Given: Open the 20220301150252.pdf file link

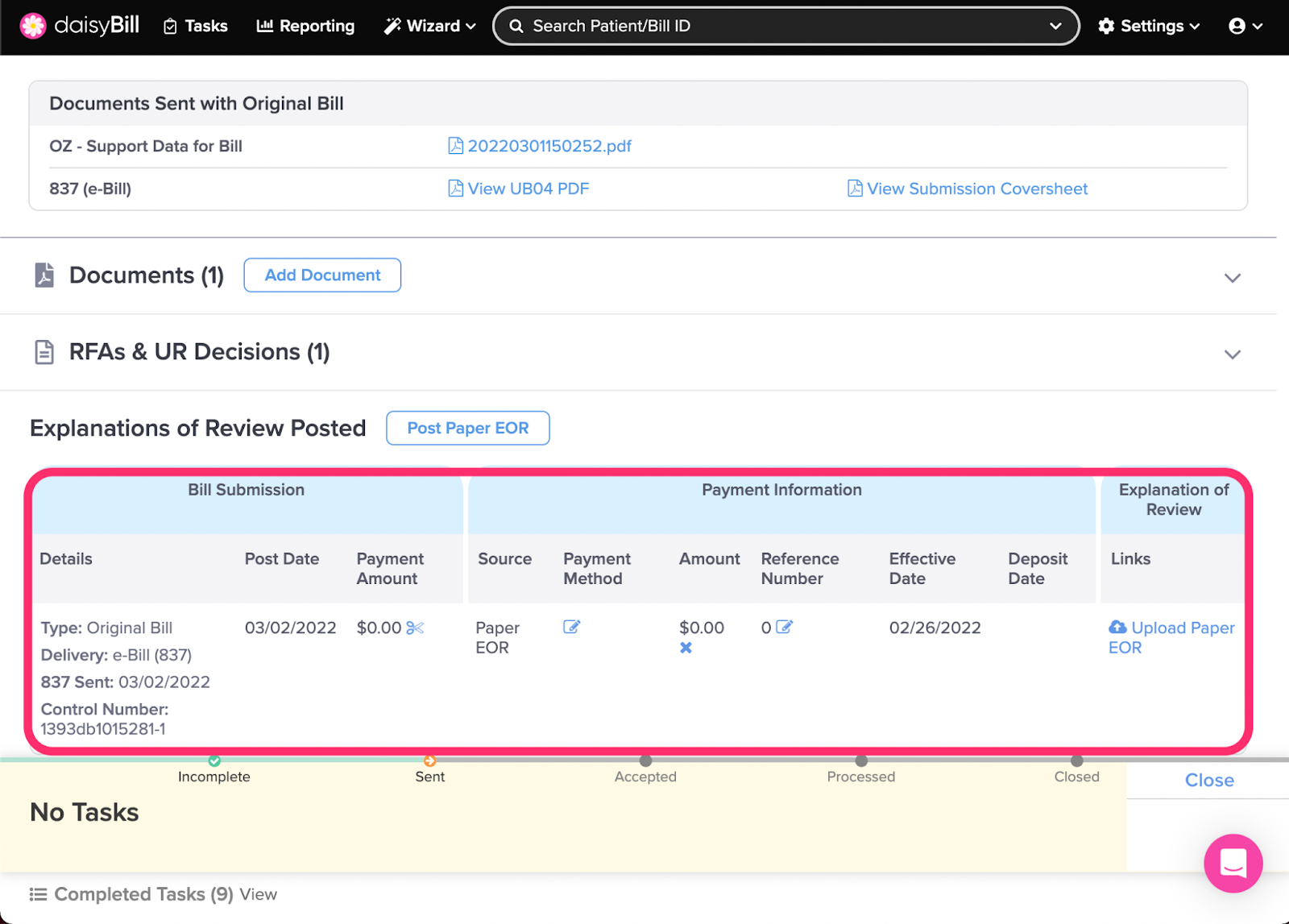Looking at the screenshot, I should tap(549, 146).
